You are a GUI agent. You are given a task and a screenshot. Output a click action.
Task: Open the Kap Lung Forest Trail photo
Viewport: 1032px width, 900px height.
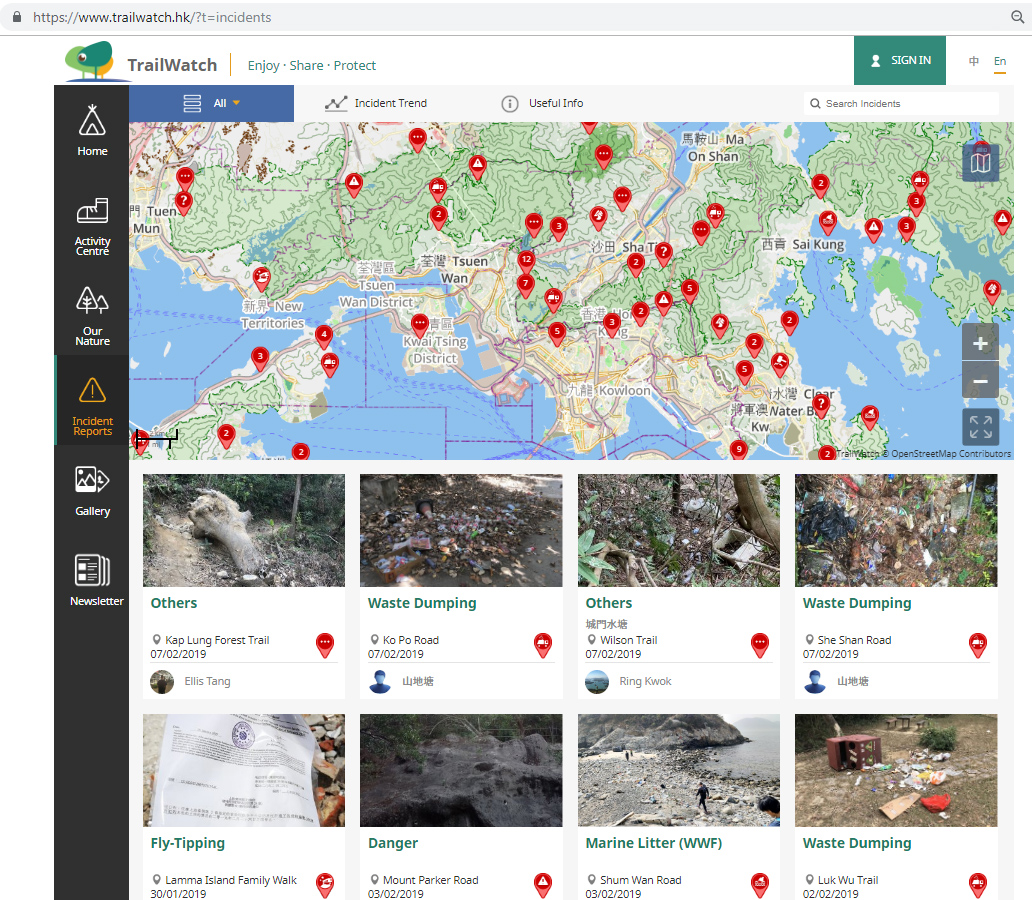pyautogui.click(x=244, y=530)
